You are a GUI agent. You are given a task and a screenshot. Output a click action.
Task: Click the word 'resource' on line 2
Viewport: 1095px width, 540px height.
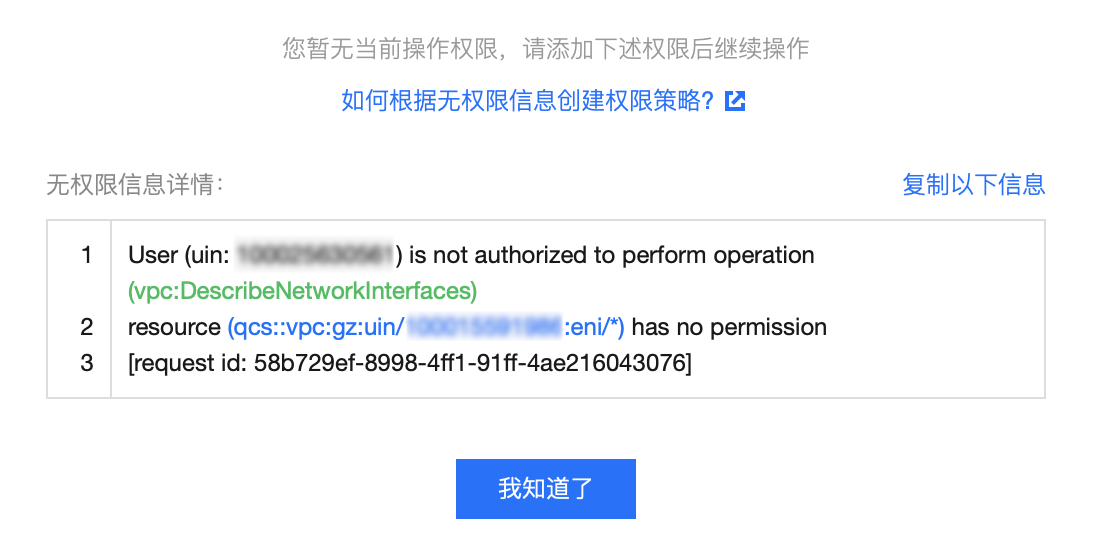[x=174, y=326]
